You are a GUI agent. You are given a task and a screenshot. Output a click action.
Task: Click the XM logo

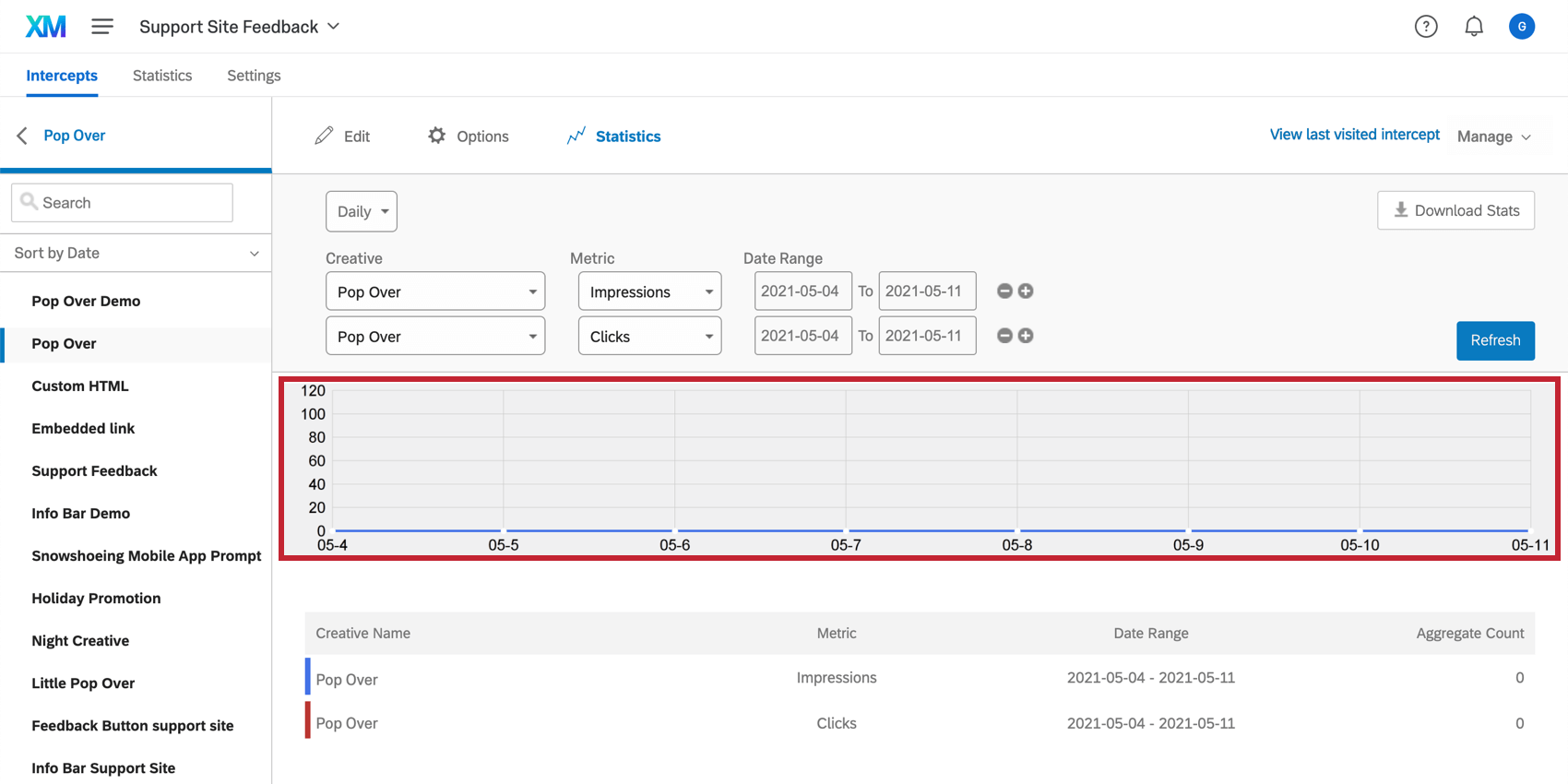click(x=46, y=27)
